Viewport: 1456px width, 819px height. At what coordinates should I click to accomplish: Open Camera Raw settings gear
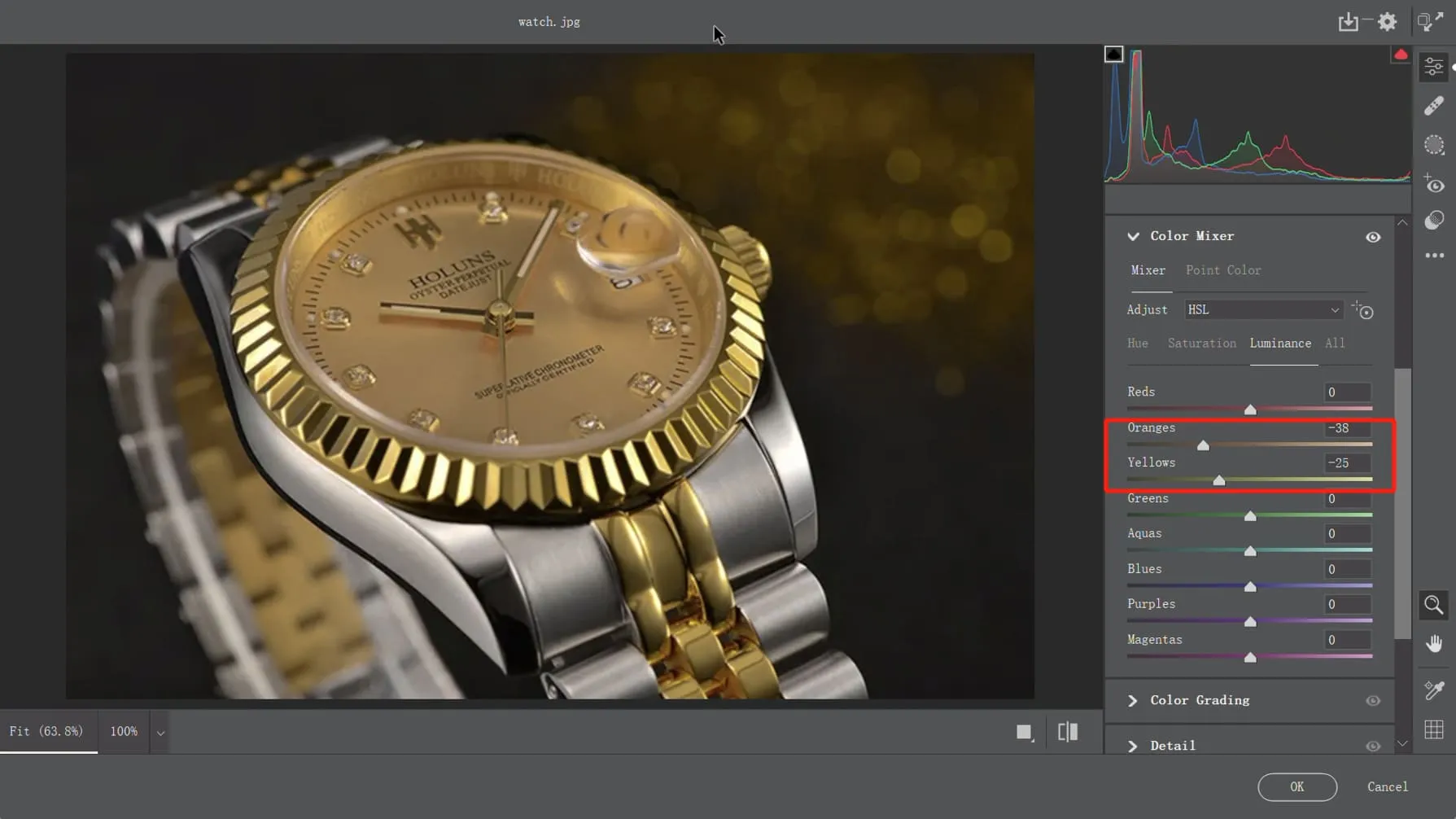pyautogui.click(x=1388, y=22)
